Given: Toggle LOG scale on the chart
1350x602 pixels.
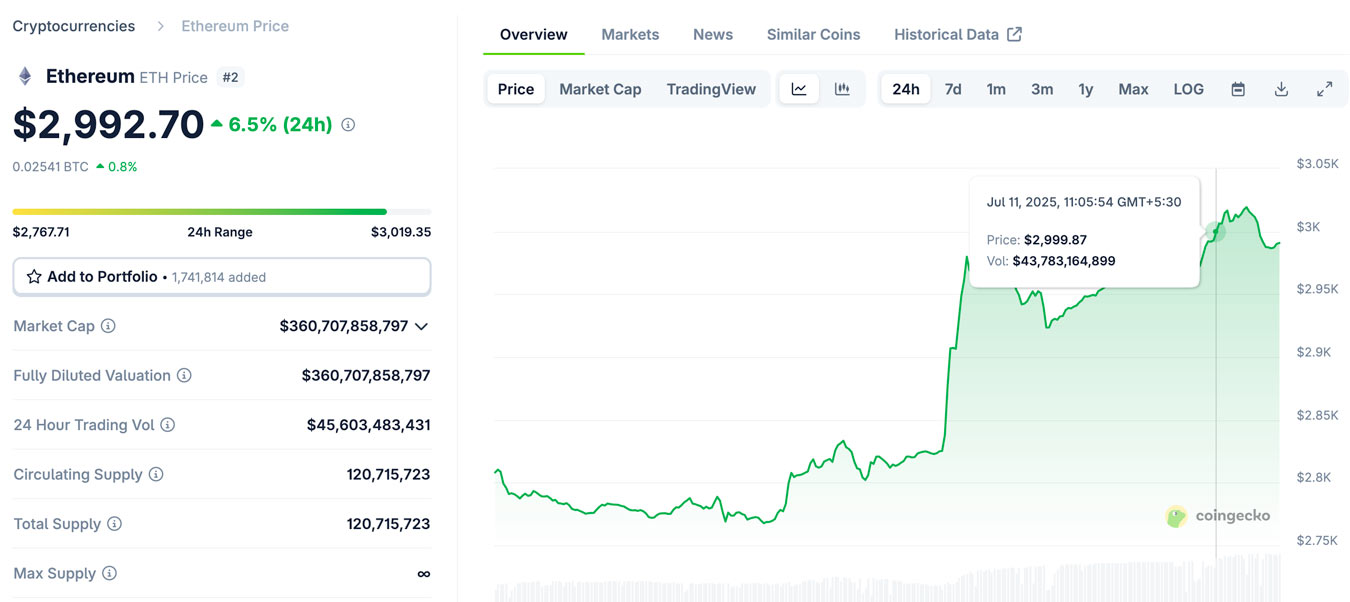Looking at the screenshot, I should [1188, 88].
